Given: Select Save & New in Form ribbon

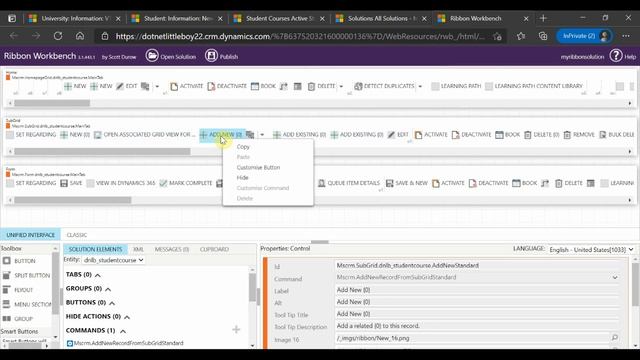Looking at the screenshot, I should (406, 183).
